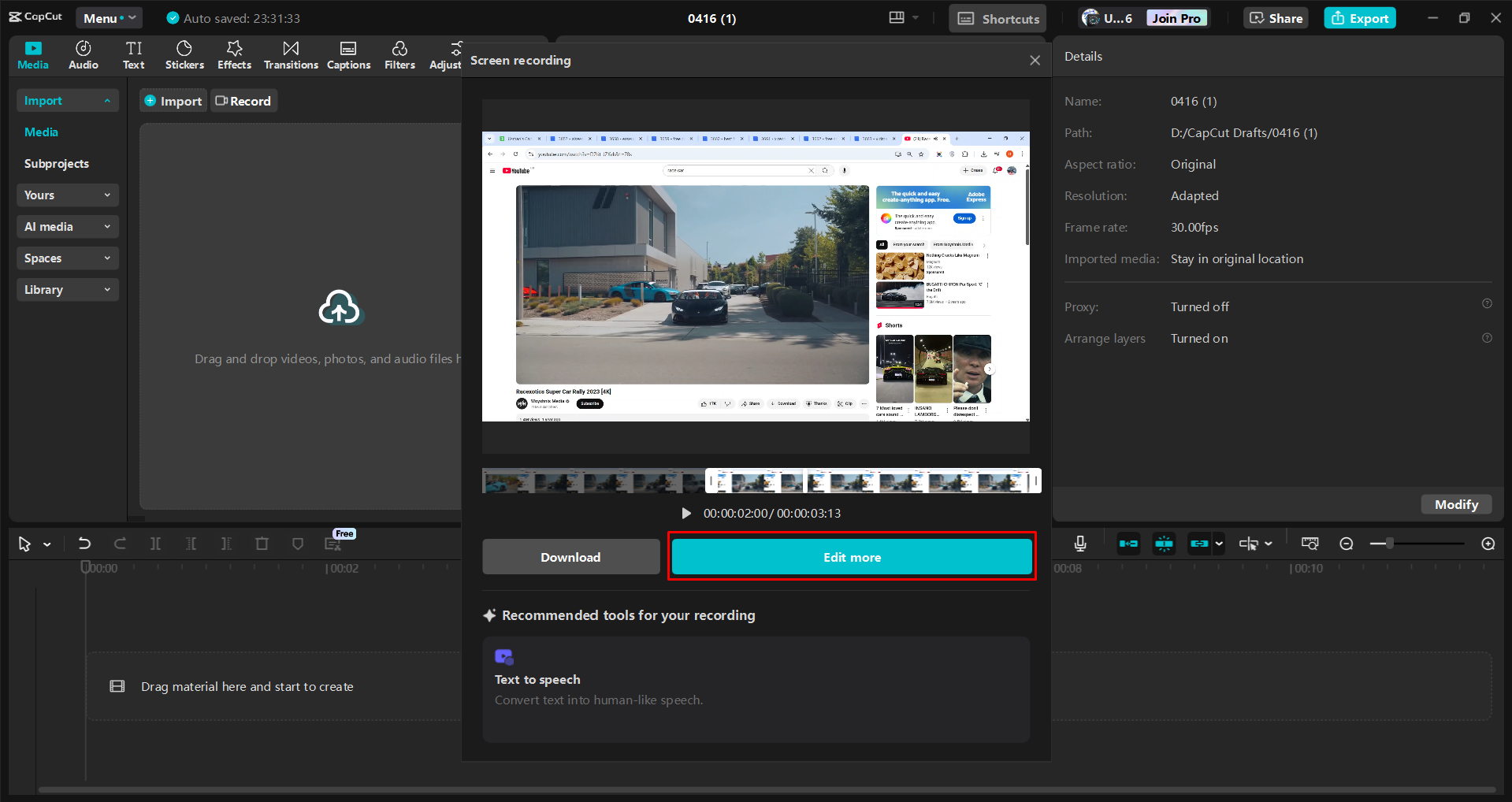Record a voiceover with the microphone icon
This screenshot has height=802, width=1512.
pos(1079,543)
